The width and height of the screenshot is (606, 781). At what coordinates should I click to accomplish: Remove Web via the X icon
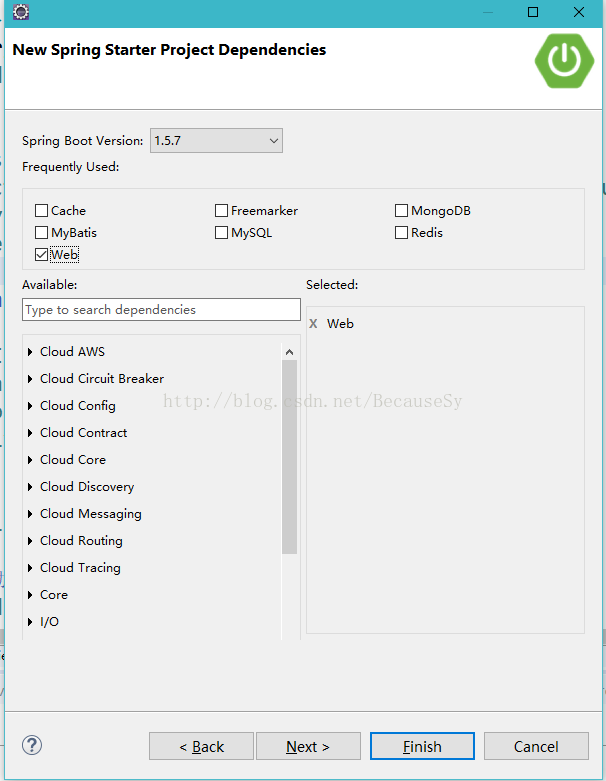point(313,324)
